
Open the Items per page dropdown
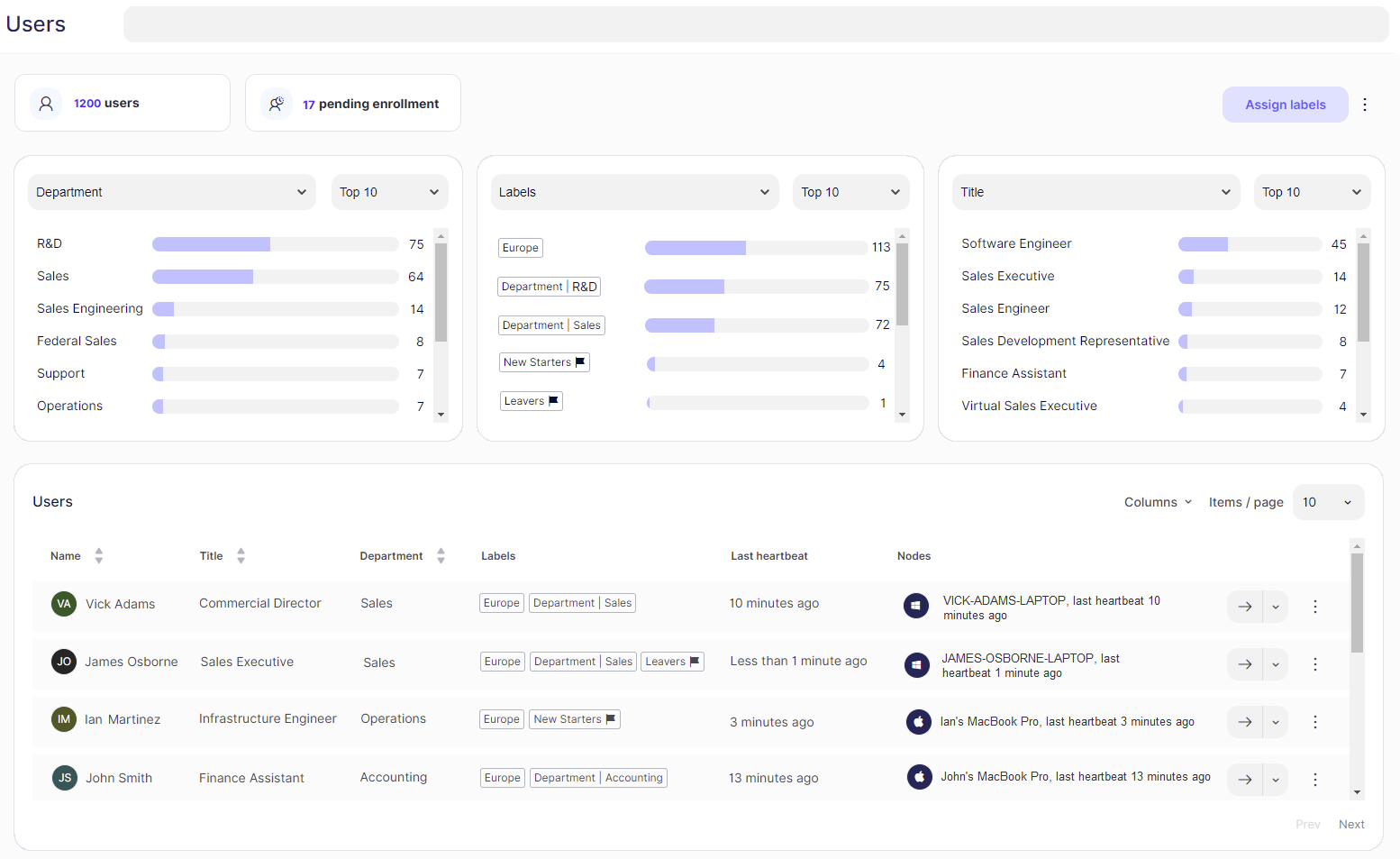tap(1327, 502)
